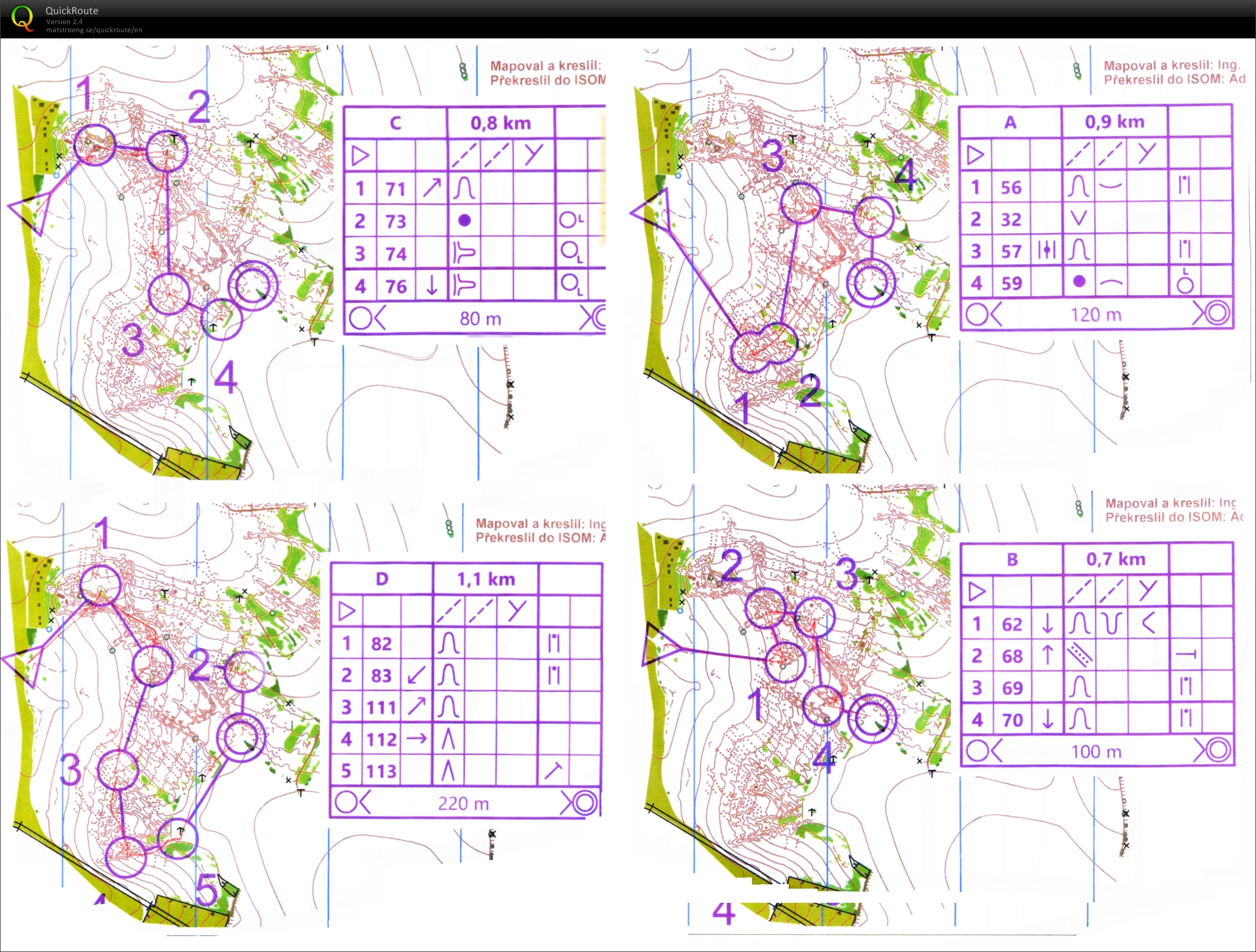
Task: Click control code 57 in course A
Action: tap(1011, 251)
